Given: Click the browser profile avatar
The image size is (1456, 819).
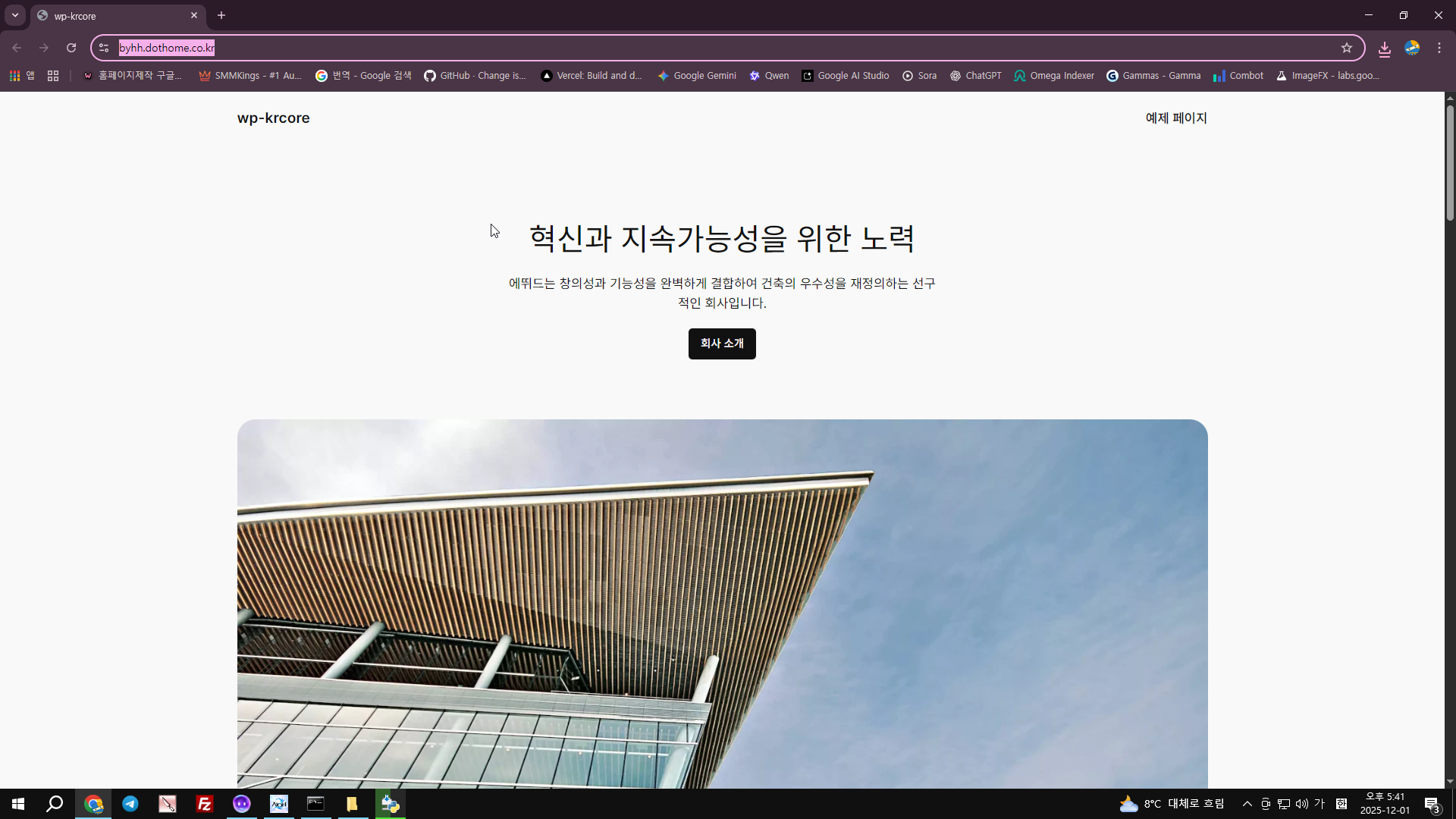Looking at the screenshot, I should click(1413, 48).
